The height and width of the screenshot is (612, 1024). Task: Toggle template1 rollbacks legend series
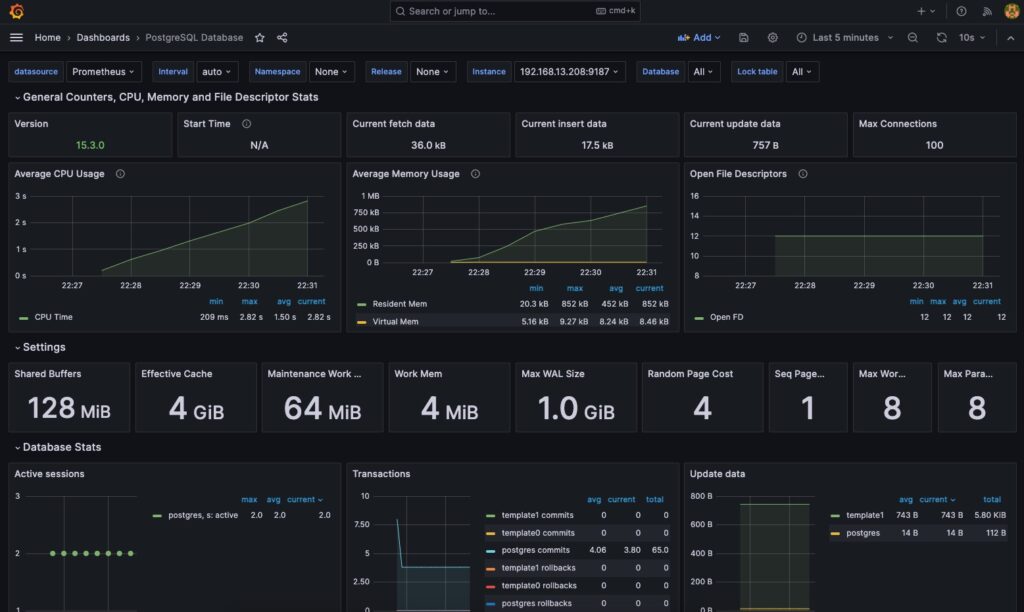(539, 568)
